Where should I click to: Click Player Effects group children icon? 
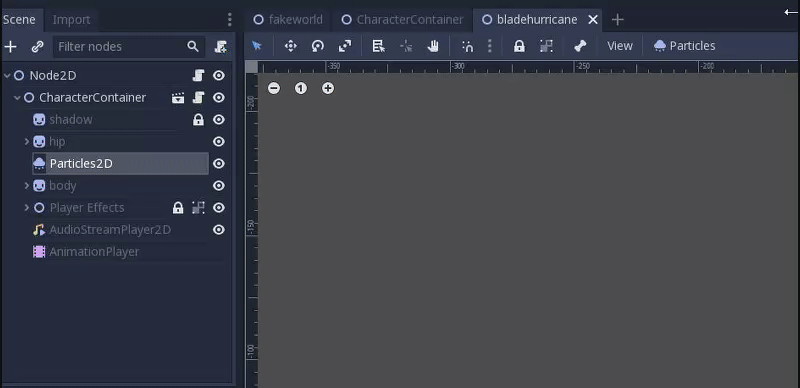(198, 208)
